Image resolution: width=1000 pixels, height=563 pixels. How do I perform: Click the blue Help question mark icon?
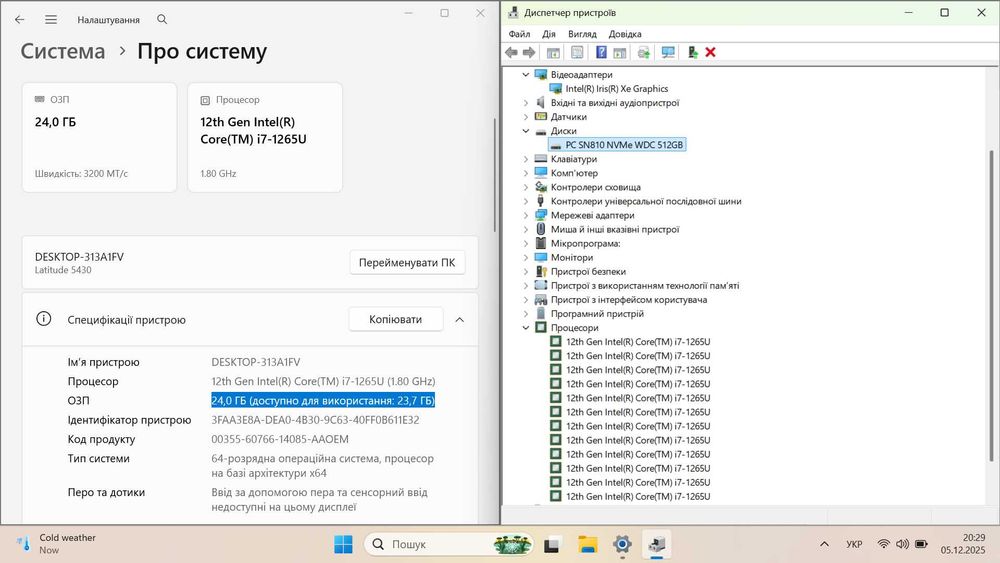[x=601, y=52]
